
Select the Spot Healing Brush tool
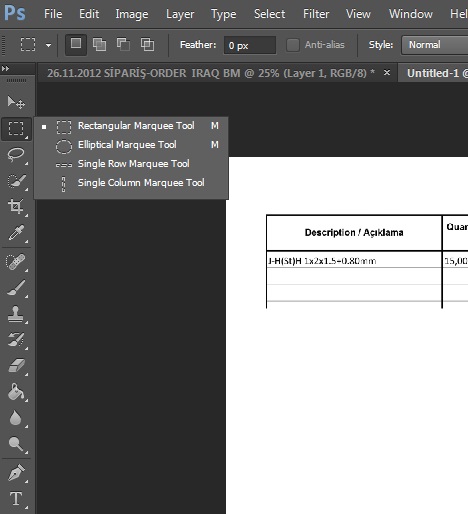16,262
